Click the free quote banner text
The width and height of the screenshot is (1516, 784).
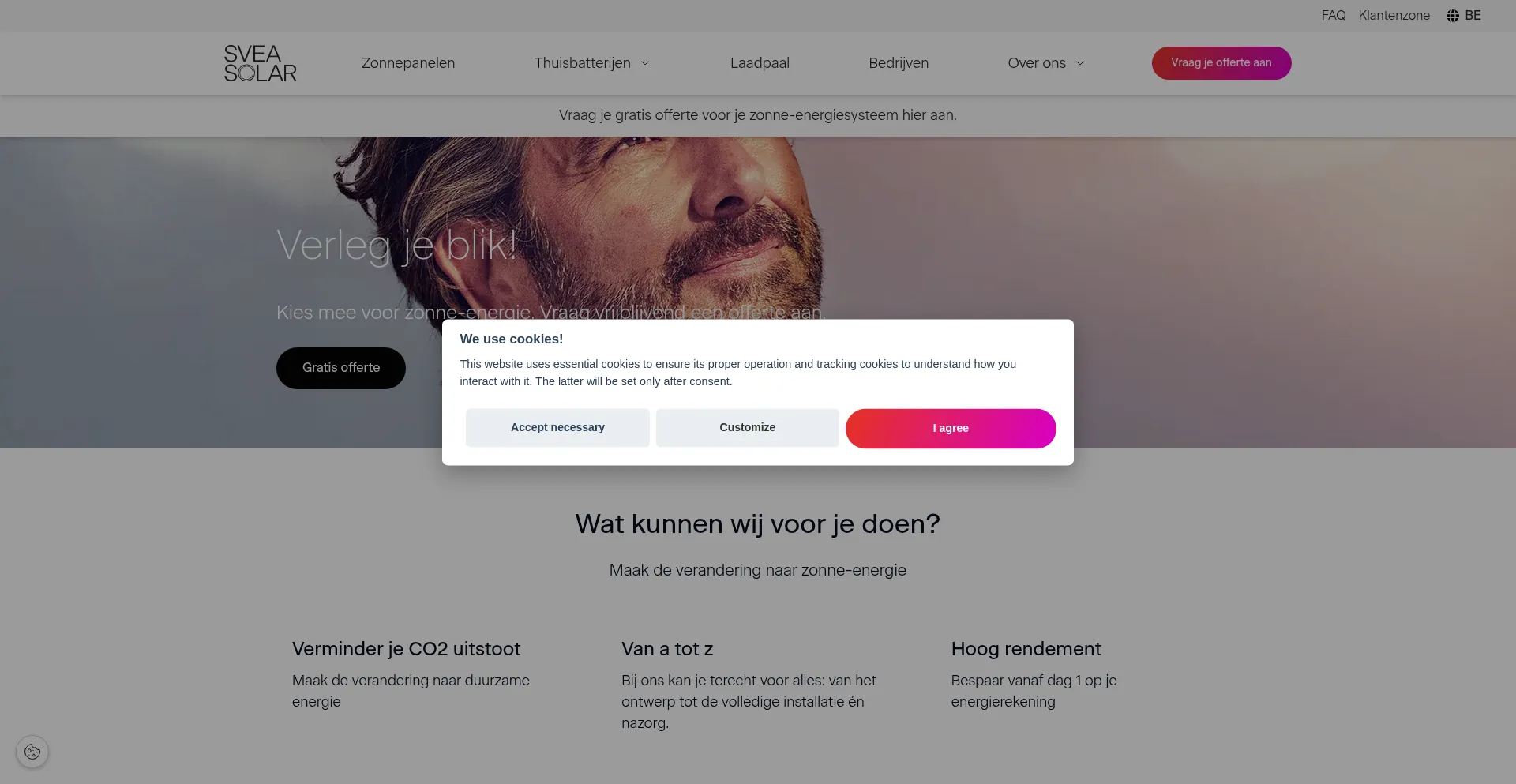[x=758, y=115]
